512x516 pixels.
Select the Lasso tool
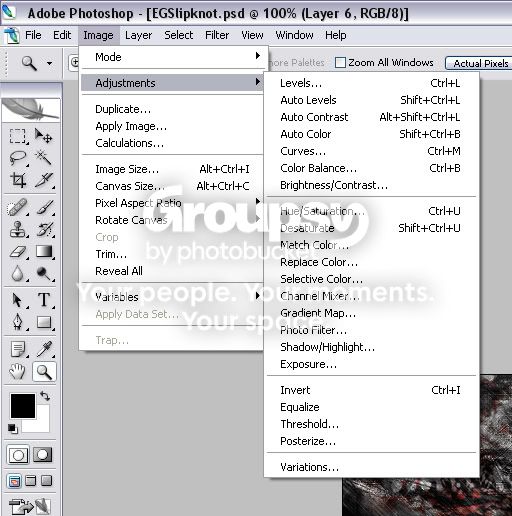pos(17,158)
